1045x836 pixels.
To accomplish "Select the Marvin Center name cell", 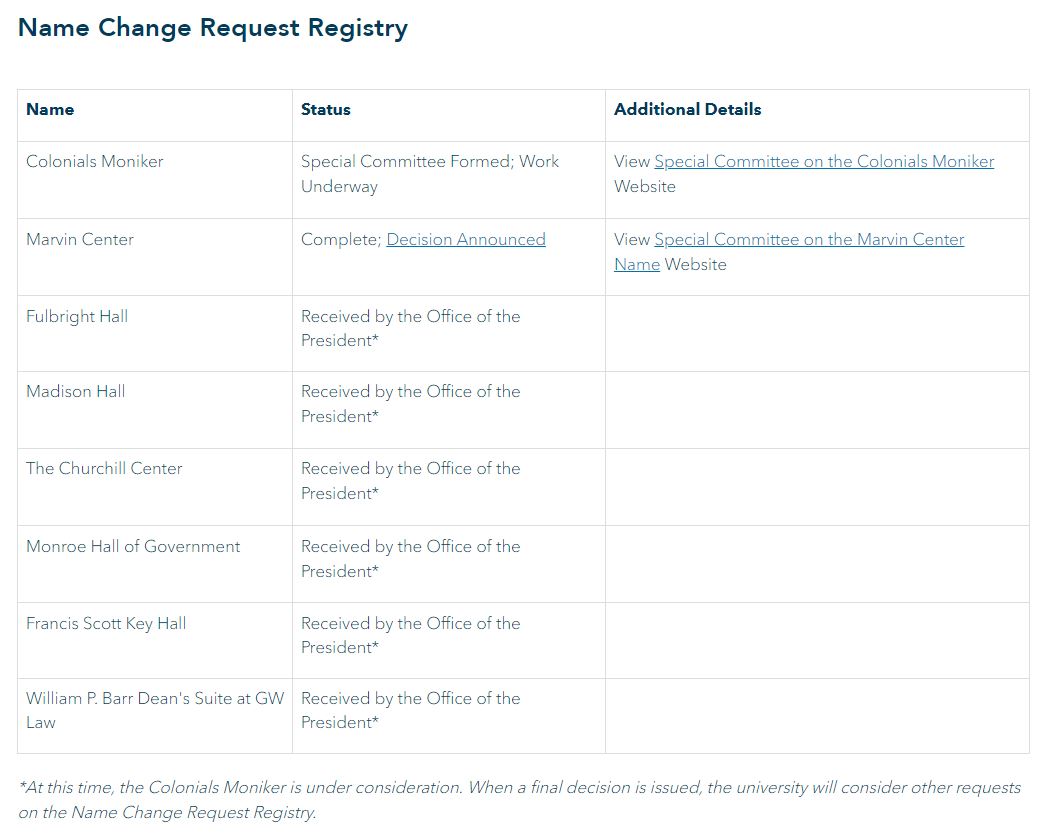I will pyautogui.click(x=80, y=240).
